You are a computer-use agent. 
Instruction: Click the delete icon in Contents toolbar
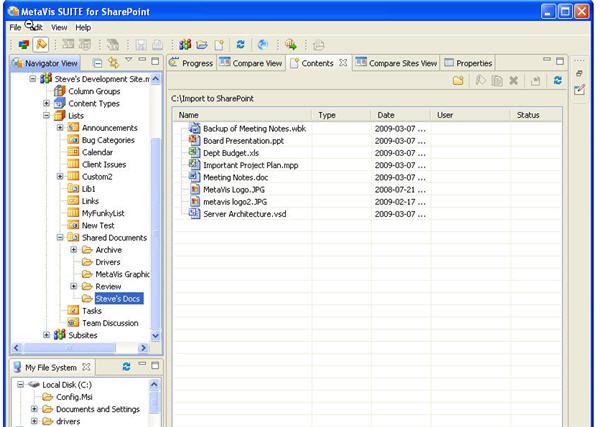(x=514, y=79)
